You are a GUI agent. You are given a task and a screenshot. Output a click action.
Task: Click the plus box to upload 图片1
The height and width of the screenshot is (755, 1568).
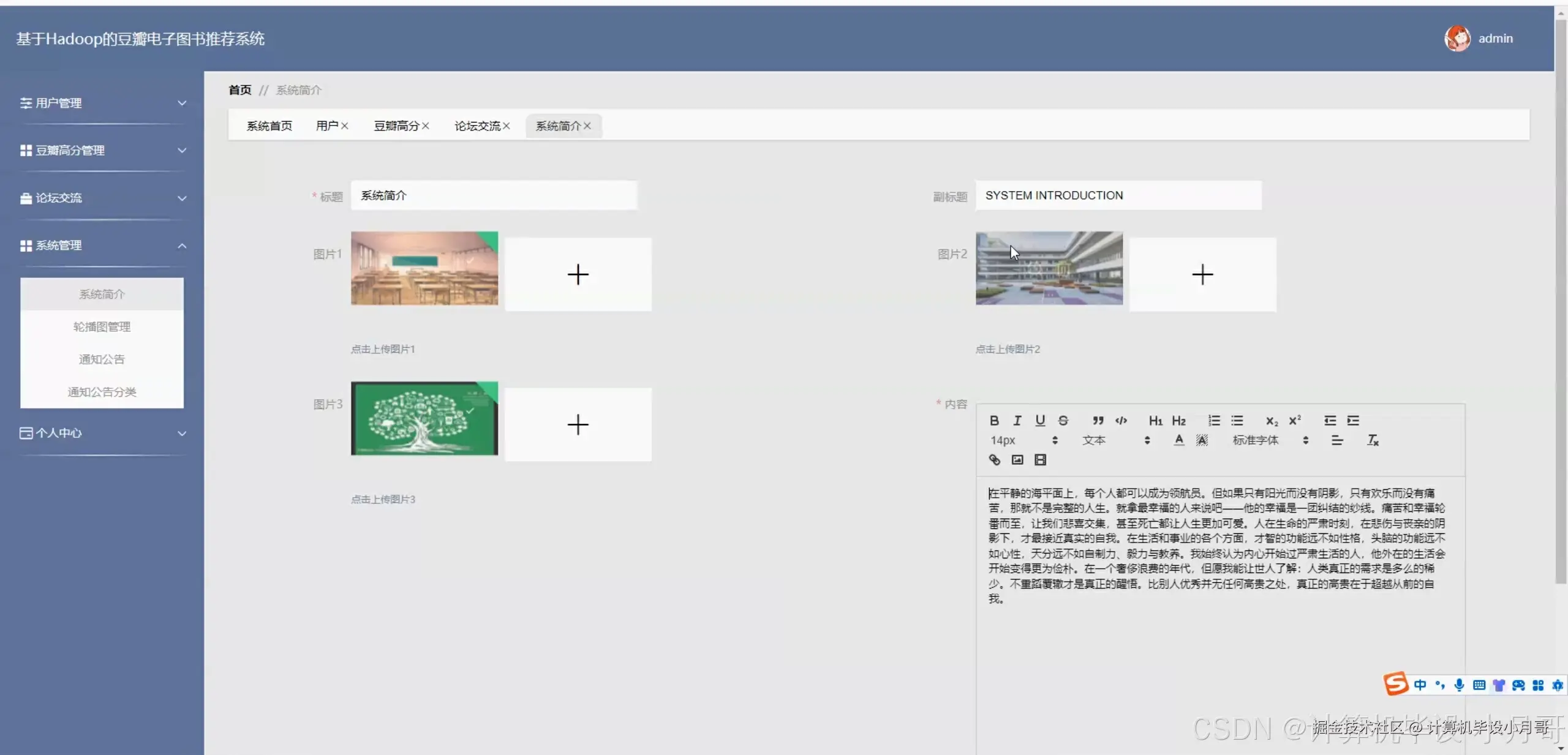pyautogui.click(x=578, y=274)
